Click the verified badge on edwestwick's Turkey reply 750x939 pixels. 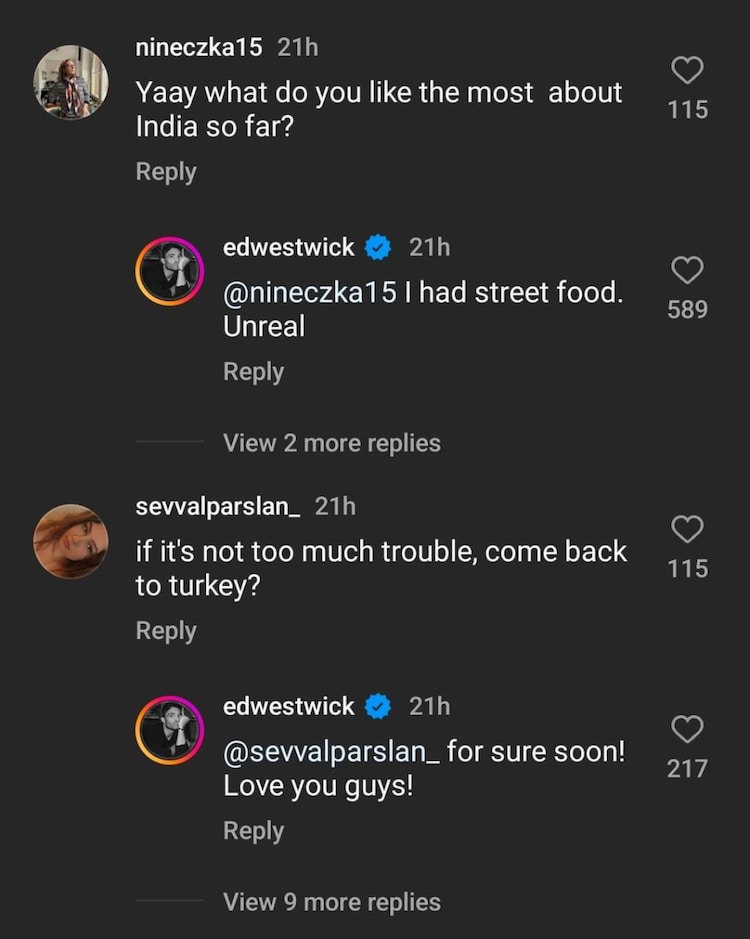(377, 706)
